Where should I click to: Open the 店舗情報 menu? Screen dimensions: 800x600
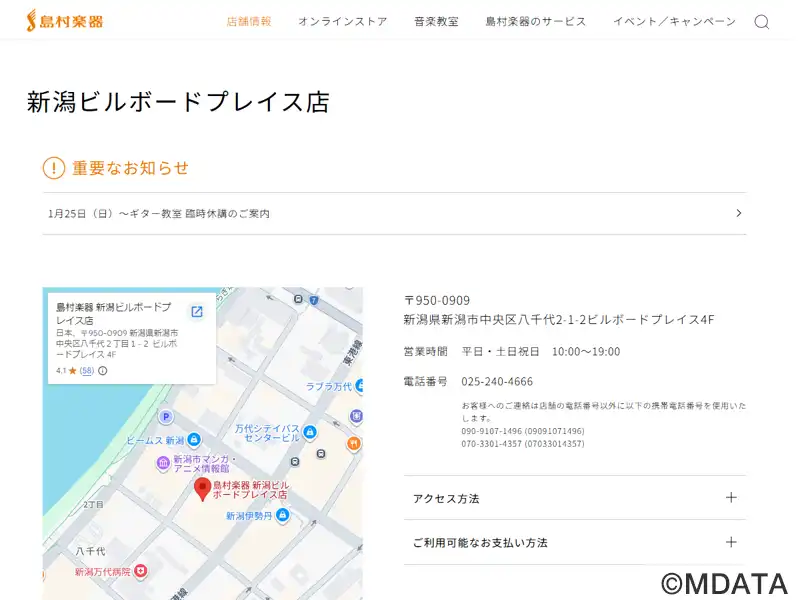coord(249,21)
